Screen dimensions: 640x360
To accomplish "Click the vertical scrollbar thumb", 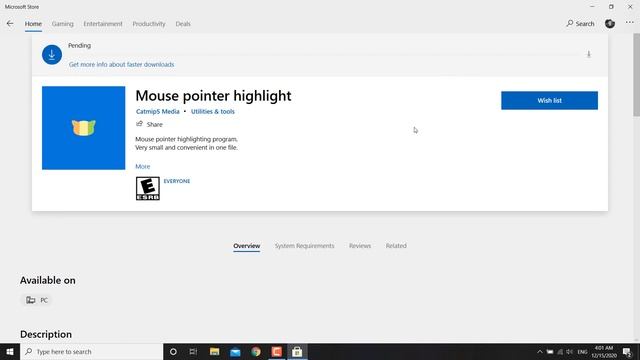I will [x=636, y=75].
